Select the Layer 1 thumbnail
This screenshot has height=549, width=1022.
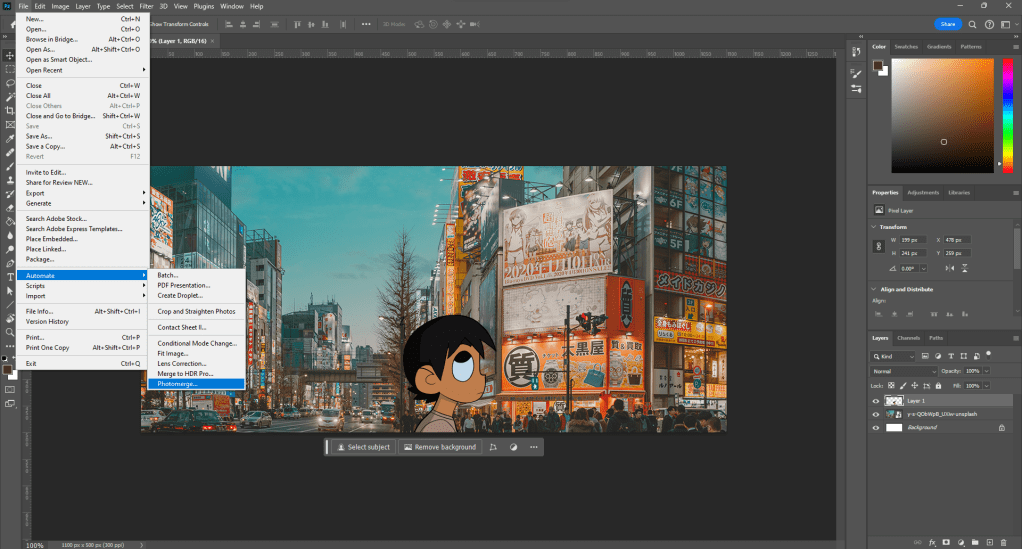click(894, 400)
